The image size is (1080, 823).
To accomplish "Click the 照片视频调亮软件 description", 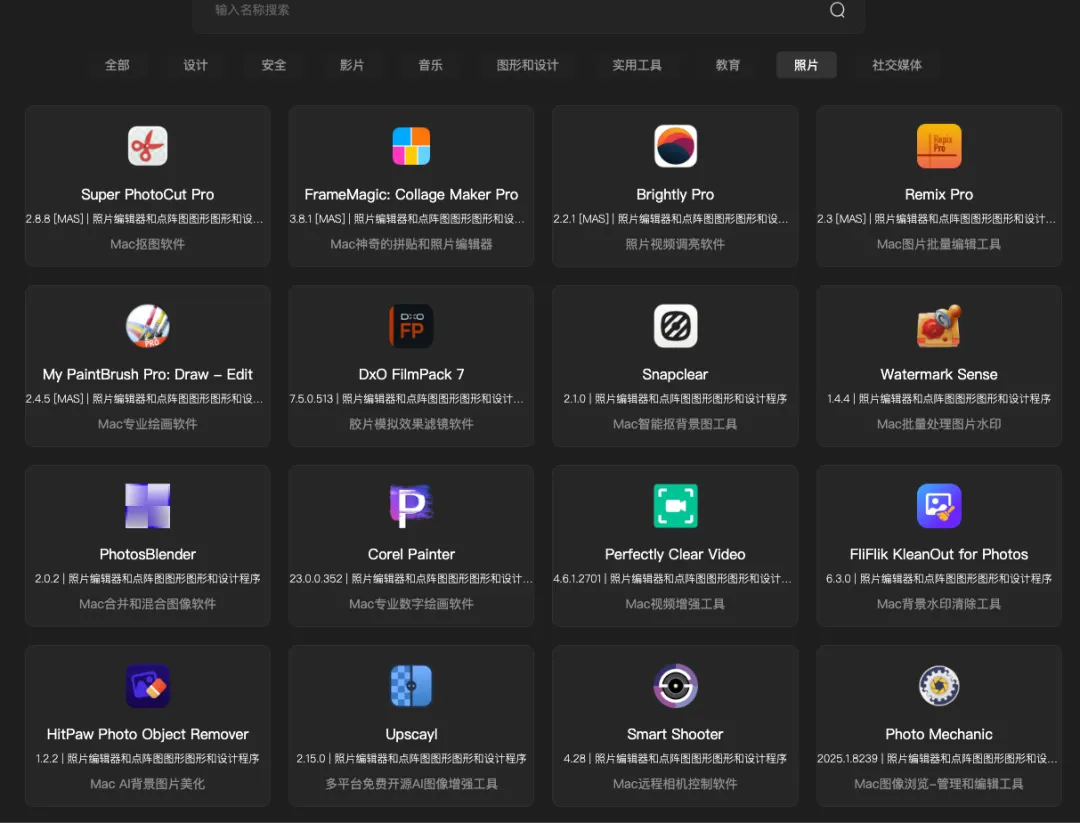I will pyautogui.click(x=675, y=244).
